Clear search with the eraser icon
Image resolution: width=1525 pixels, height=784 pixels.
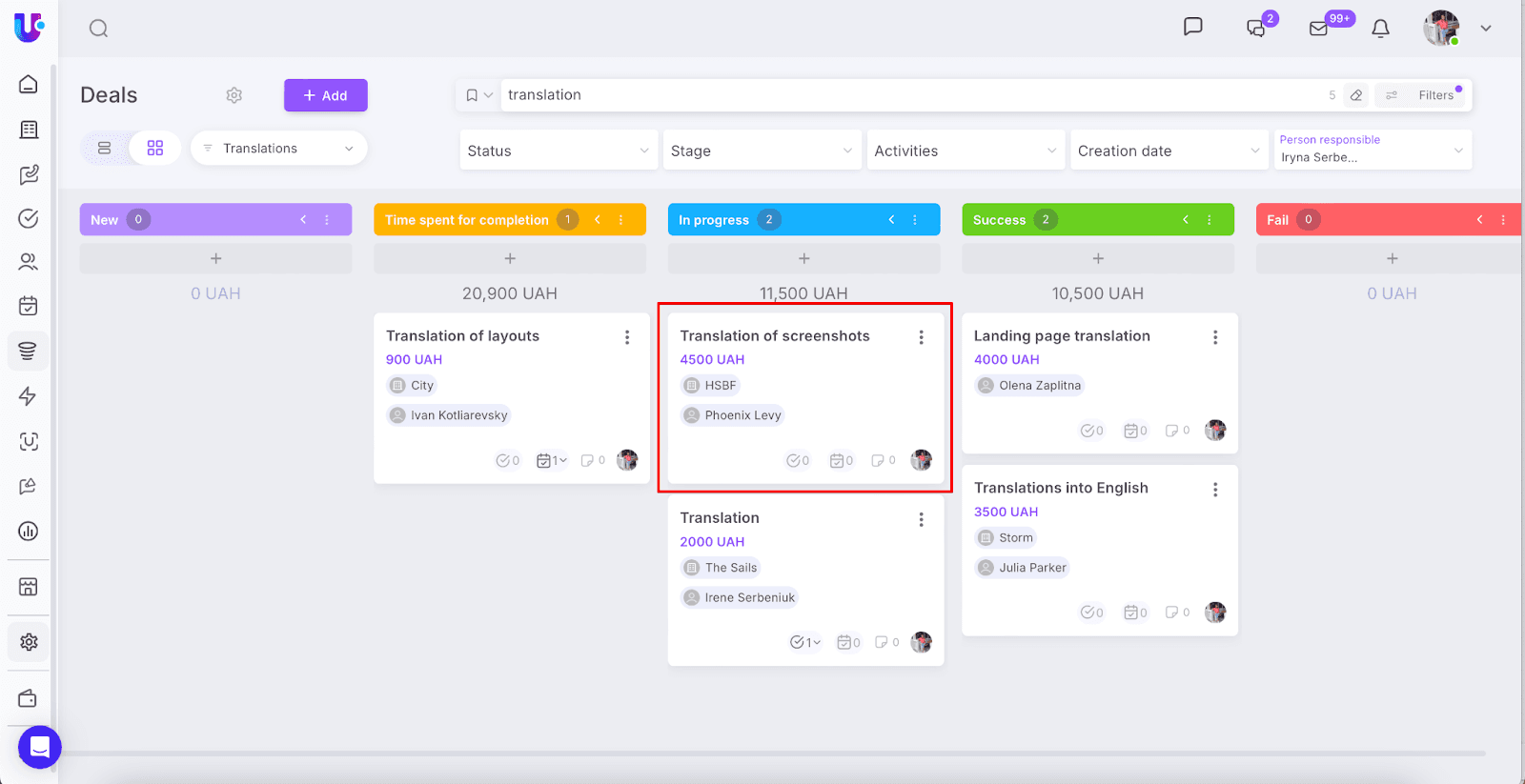point(1356,95)
